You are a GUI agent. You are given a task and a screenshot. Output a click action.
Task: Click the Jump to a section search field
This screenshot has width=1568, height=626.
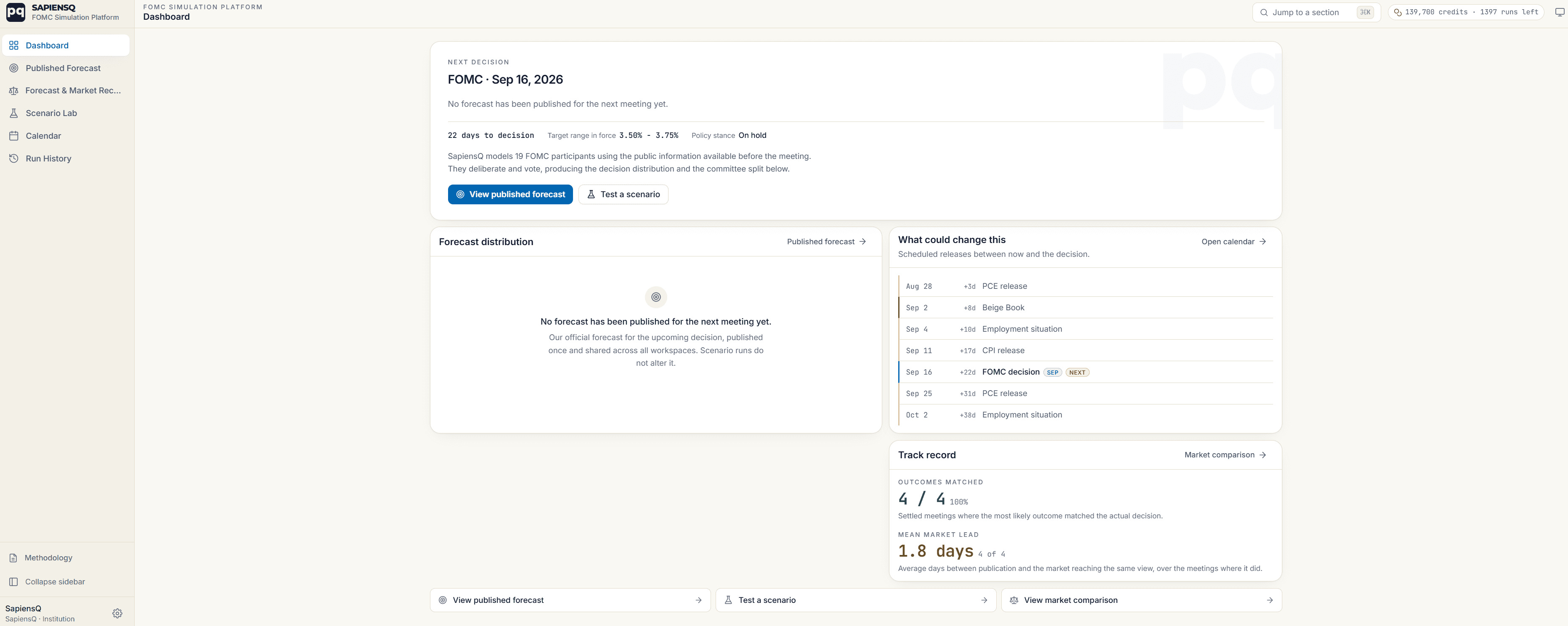(x=1316, y=12)
